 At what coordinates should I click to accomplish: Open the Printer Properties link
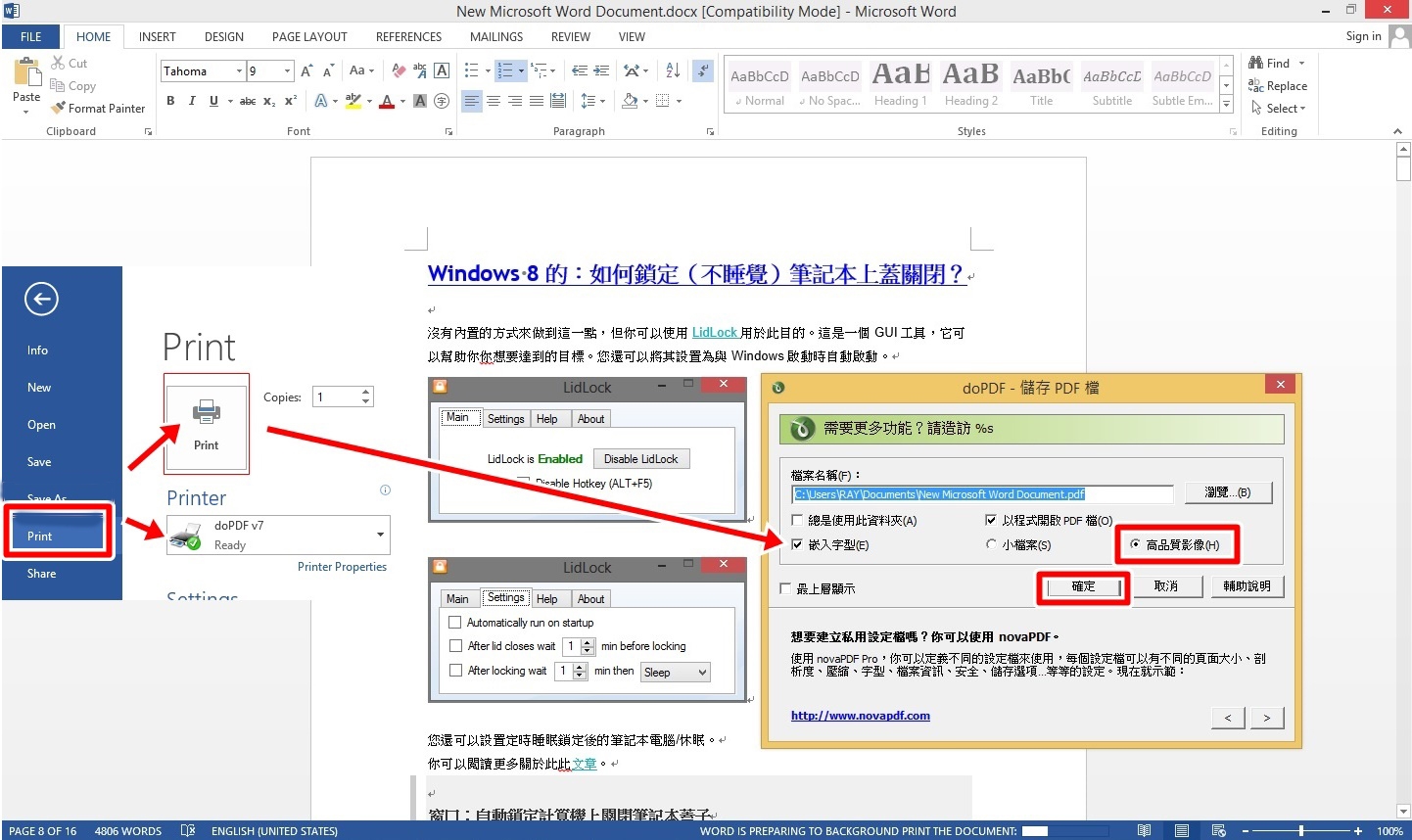(x=342, y=567)
